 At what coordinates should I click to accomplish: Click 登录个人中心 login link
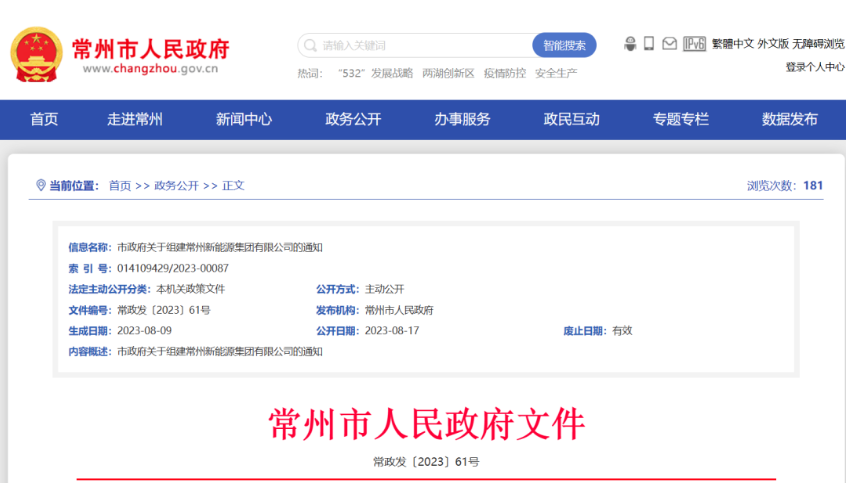click(x=814, y=67)
